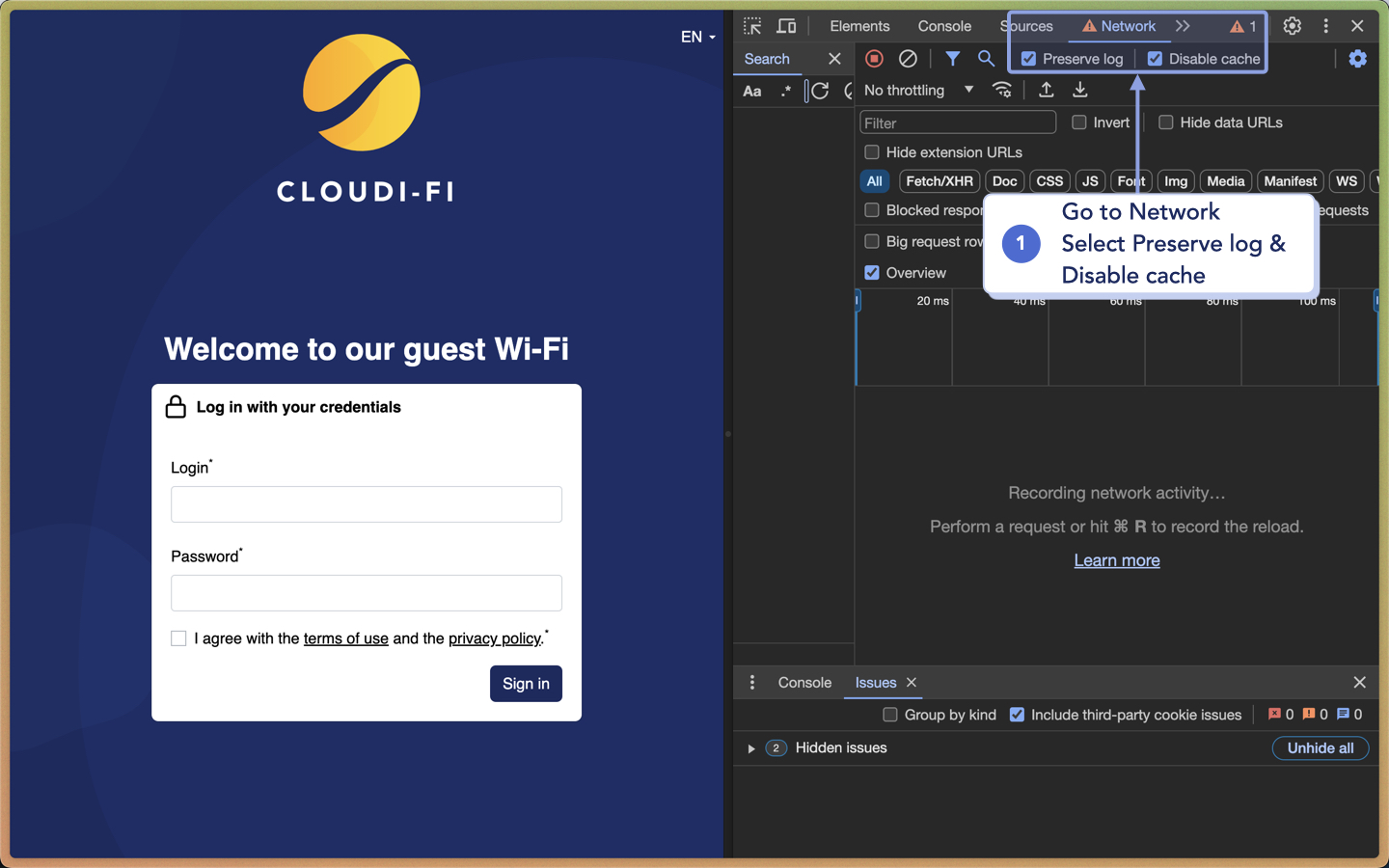Open the Console drawer tab

click(804, 683)
